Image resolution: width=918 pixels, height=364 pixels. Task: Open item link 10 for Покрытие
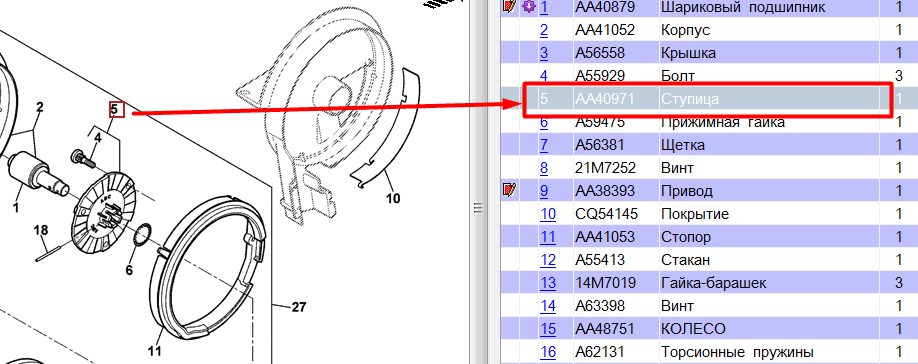click(x=547, y=214)
